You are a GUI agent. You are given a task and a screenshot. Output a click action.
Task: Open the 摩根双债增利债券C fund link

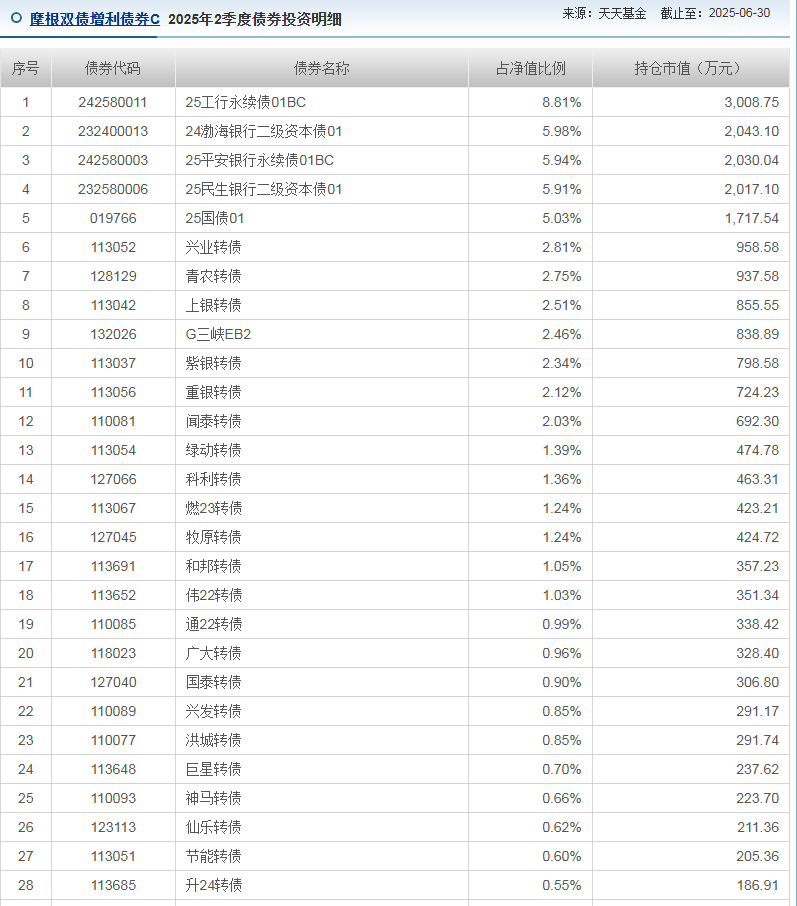point(95,19)
